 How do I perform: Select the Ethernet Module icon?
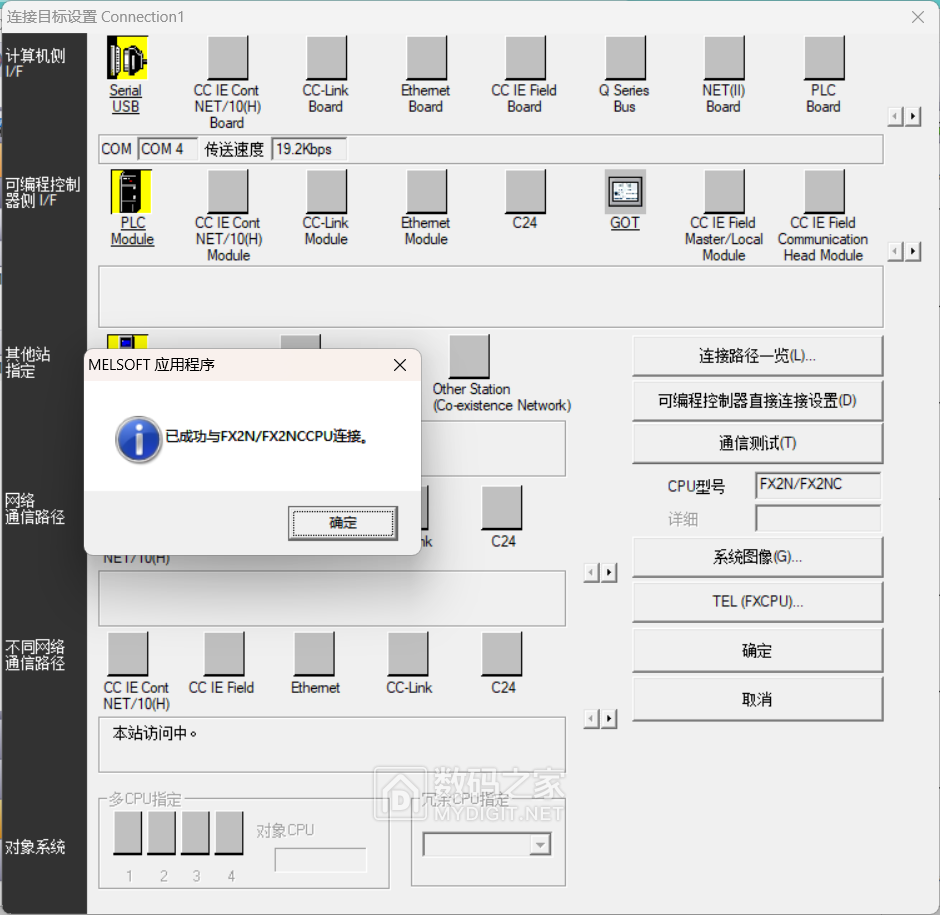click(x=426, y=191)
